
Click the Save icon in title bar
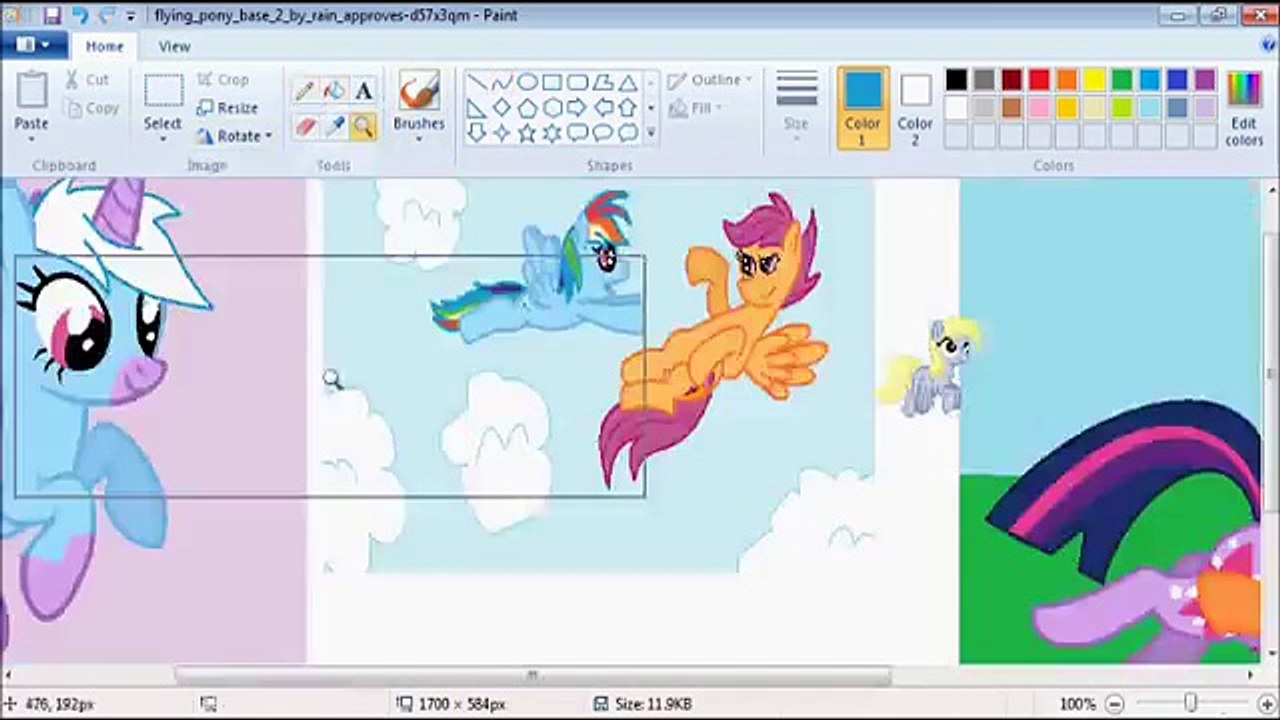(51, 15)
